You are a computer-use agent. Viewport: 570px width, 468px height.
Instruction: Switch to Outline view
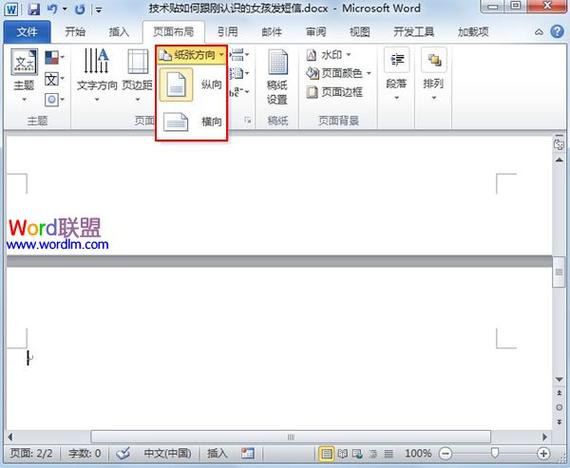click(373, 453)
